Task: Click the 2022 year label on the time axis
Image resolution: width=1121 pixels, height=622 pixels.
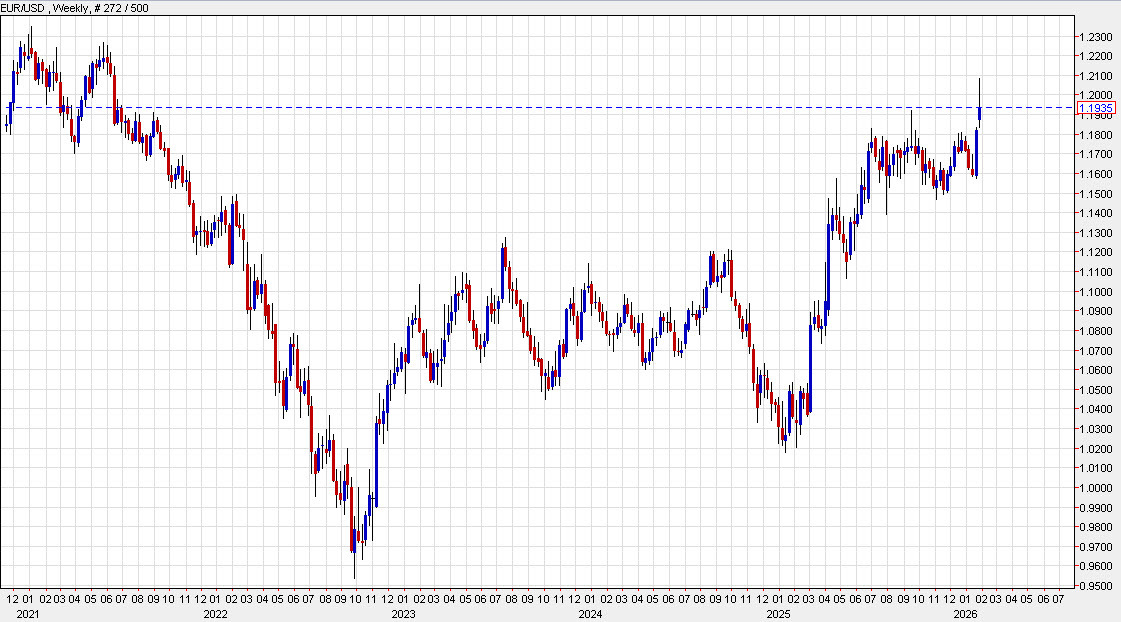Action: point(217,613)
